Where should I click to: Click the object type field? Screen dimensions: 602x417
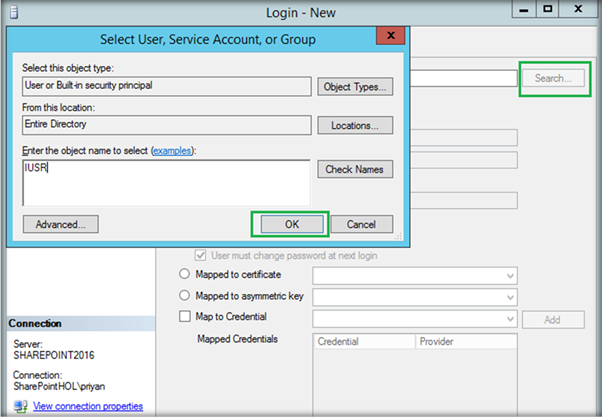click(x=167, y=86)
